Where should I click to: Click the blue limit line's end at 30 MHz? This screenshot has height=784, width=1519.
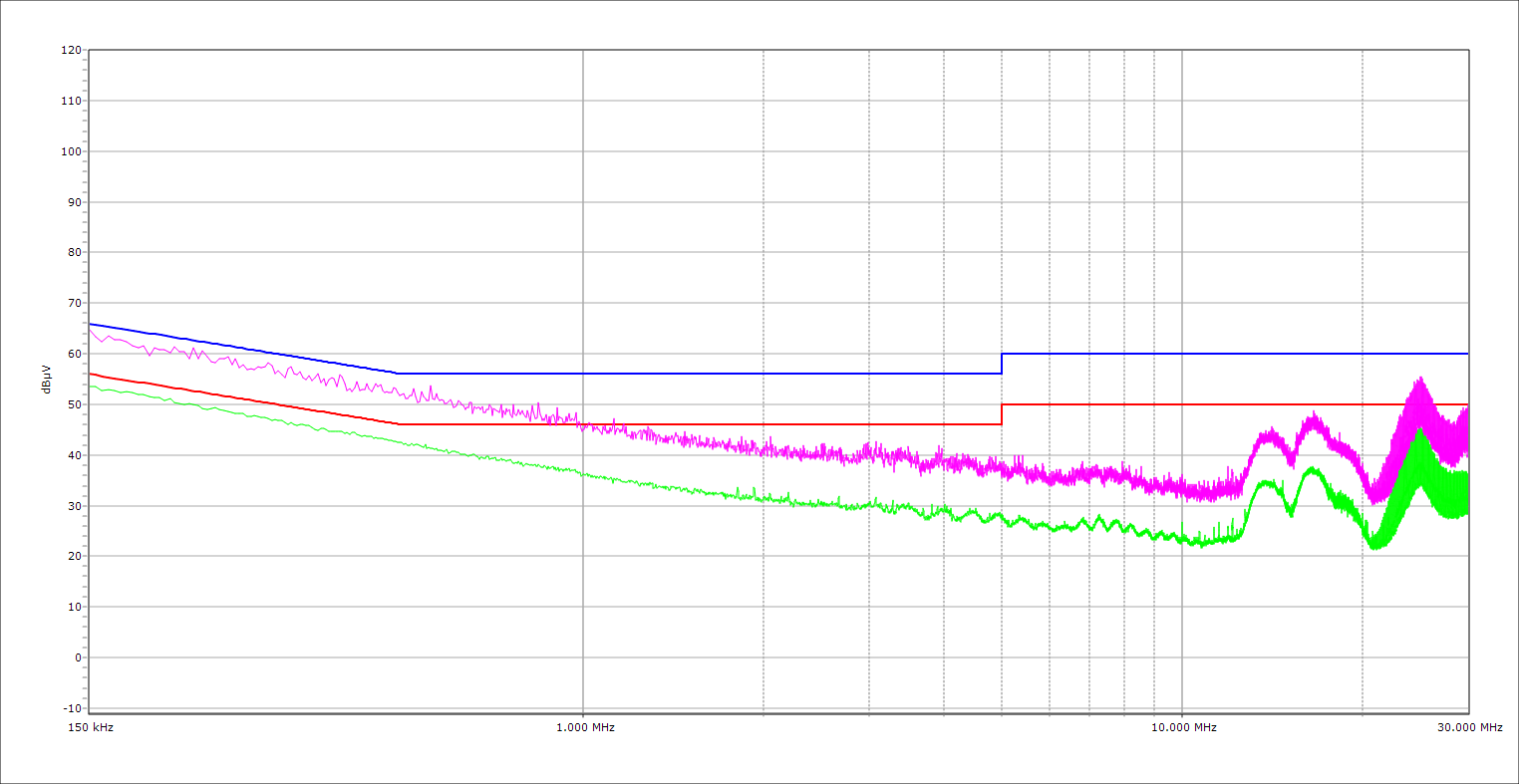click(1467, 354)
